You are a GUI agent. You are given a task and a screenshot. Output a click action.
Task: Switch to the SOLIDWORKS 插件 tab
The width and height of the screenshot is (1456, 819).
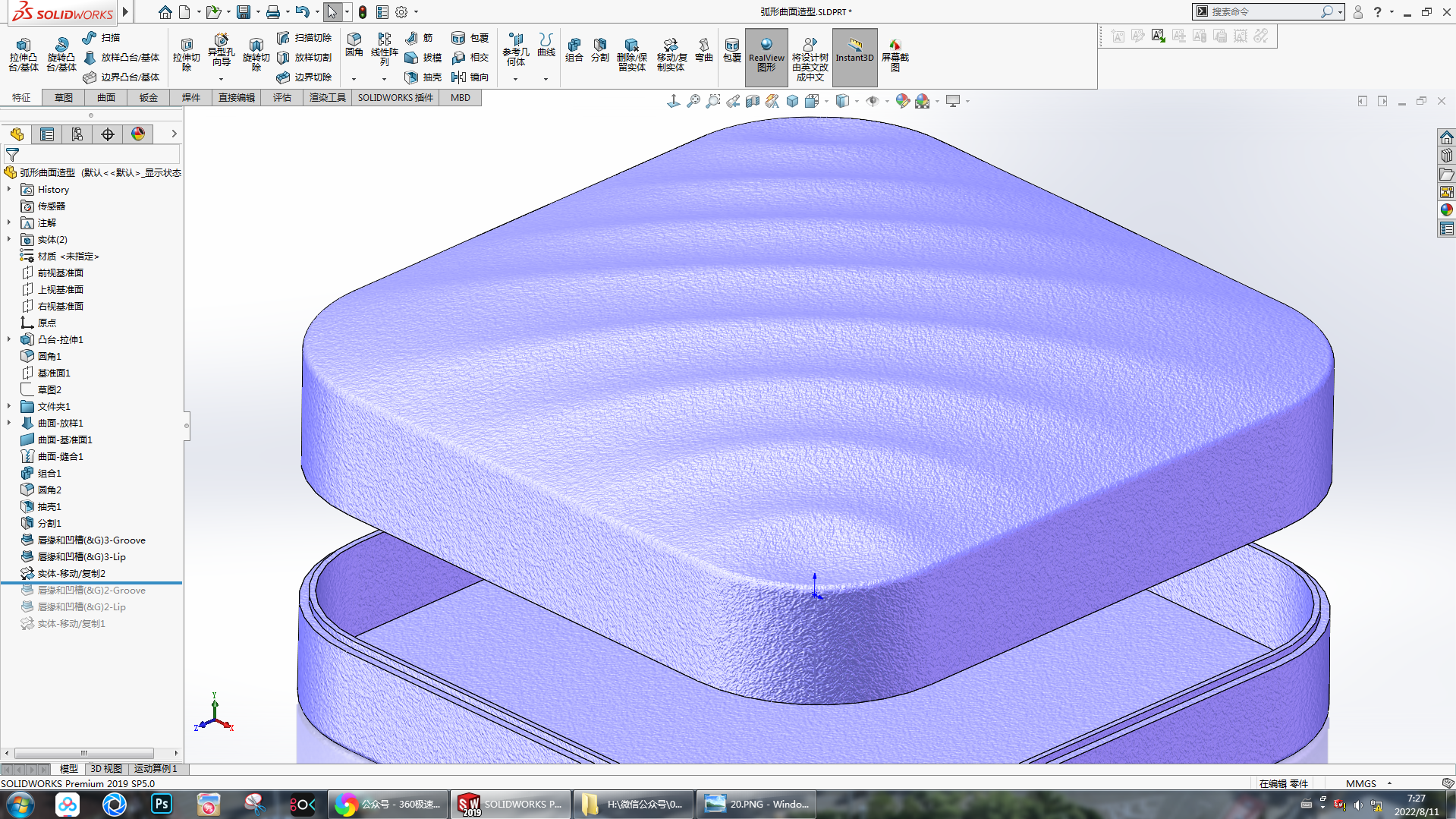click(x=395, y=98)
